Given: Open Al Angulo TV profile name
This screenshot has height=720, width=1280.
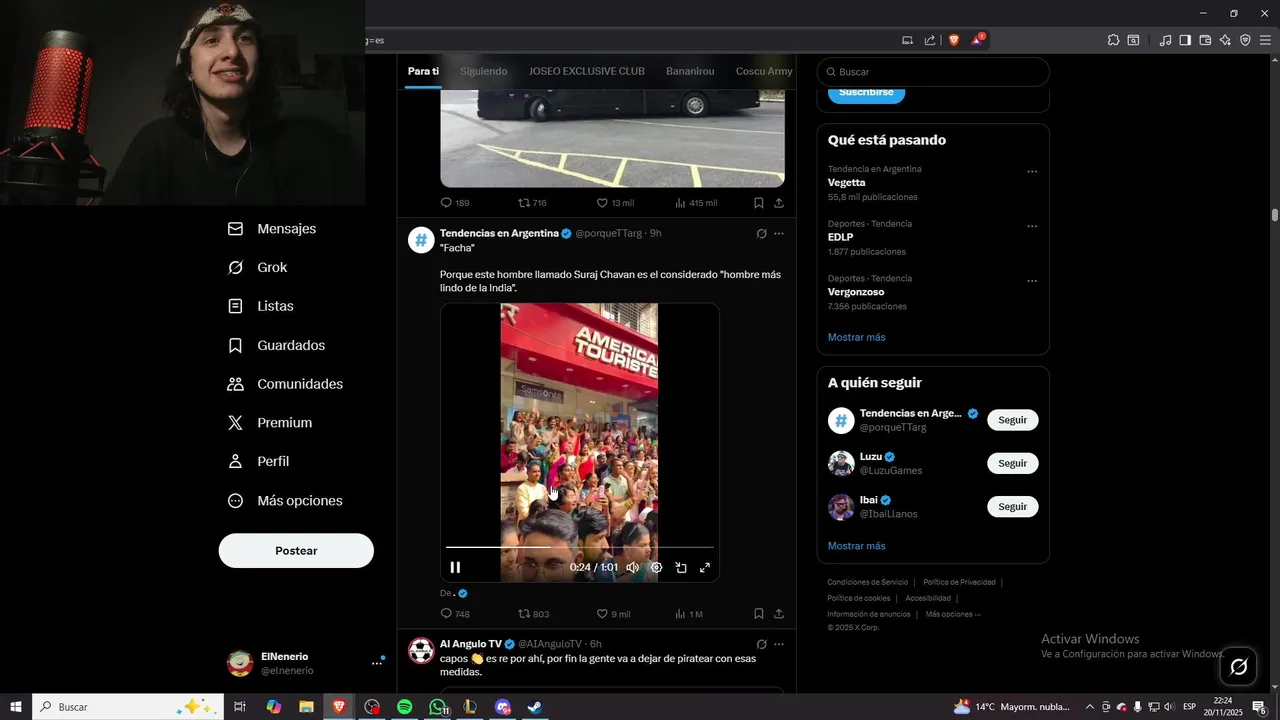Looking at the screenshot, I should 471,645.
